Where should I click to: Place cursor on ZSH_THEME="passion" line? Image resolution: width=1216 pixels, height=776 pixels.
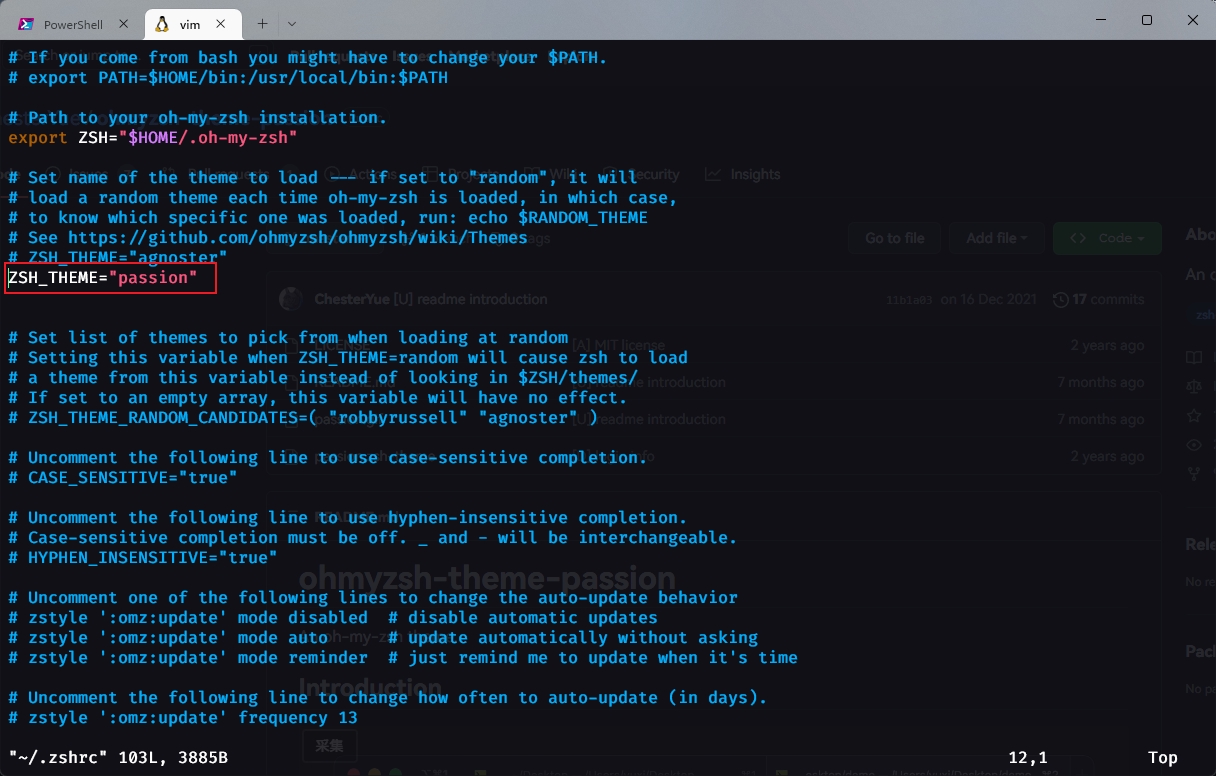click(103, 278)
